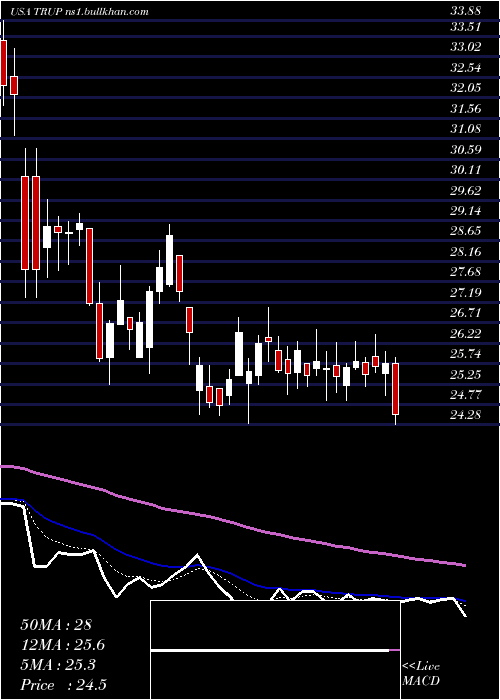
Task: Click the 31.08 price axis label
Action: click(465, 129)
